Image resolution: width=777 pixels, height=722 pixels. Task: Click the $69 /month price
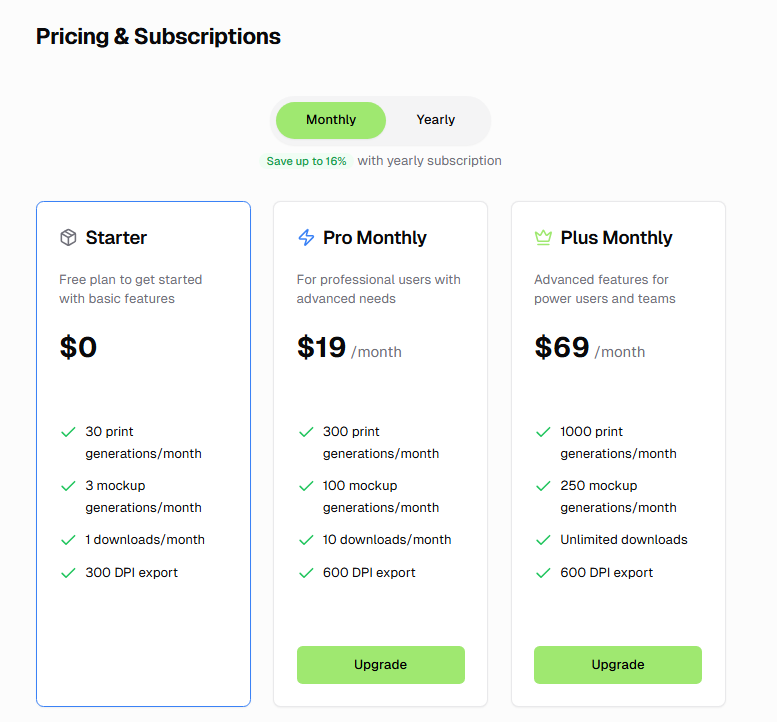(590, 347)
